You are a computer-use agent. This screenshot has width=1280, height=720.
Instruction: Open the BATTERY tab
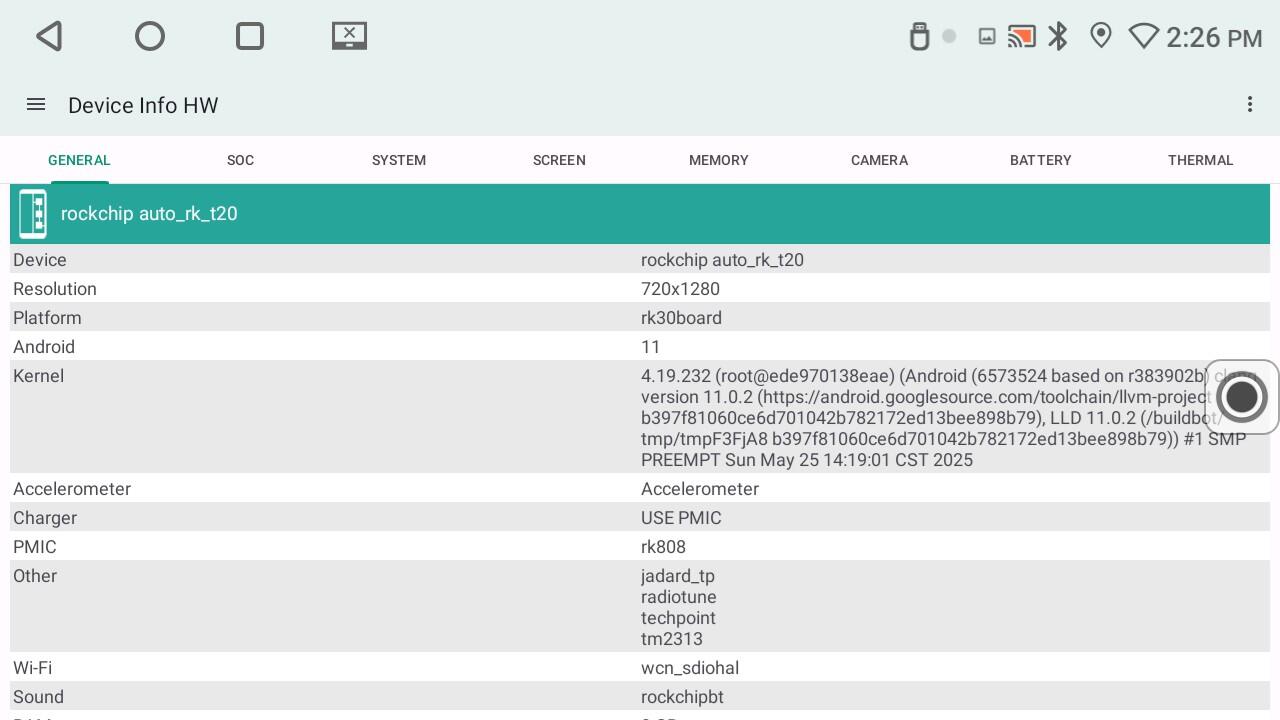pos(1040,160)
